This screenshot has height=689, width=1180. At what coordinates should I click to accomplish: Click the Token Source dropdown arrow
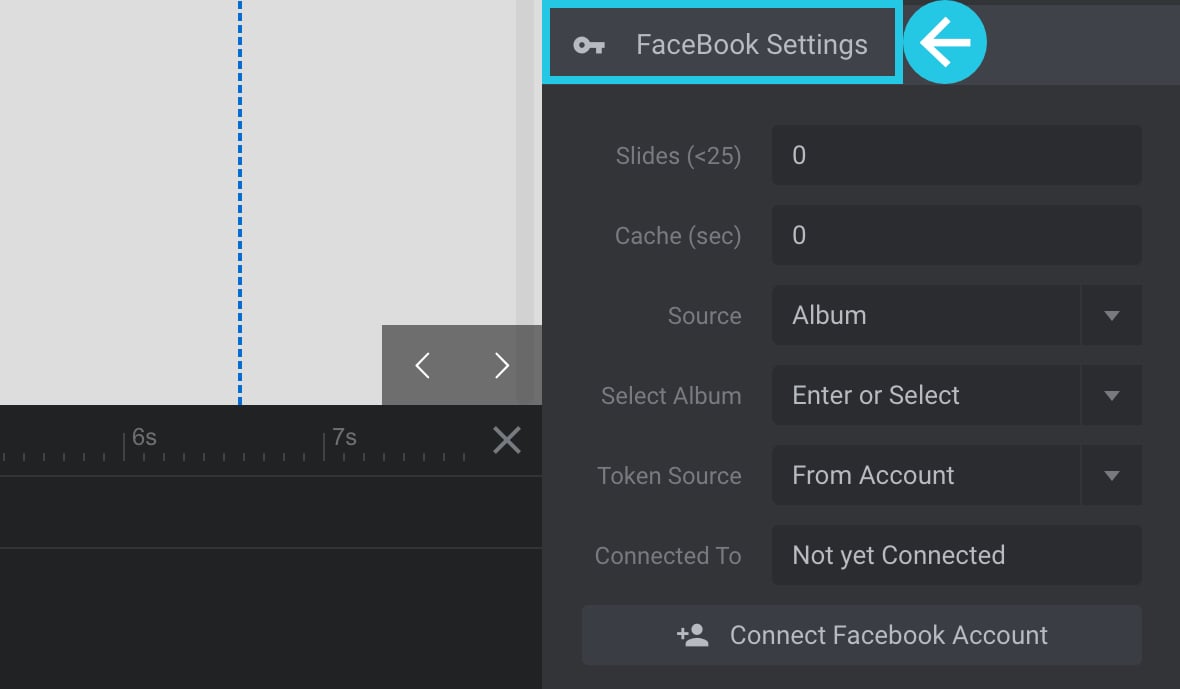(1112, 475)
